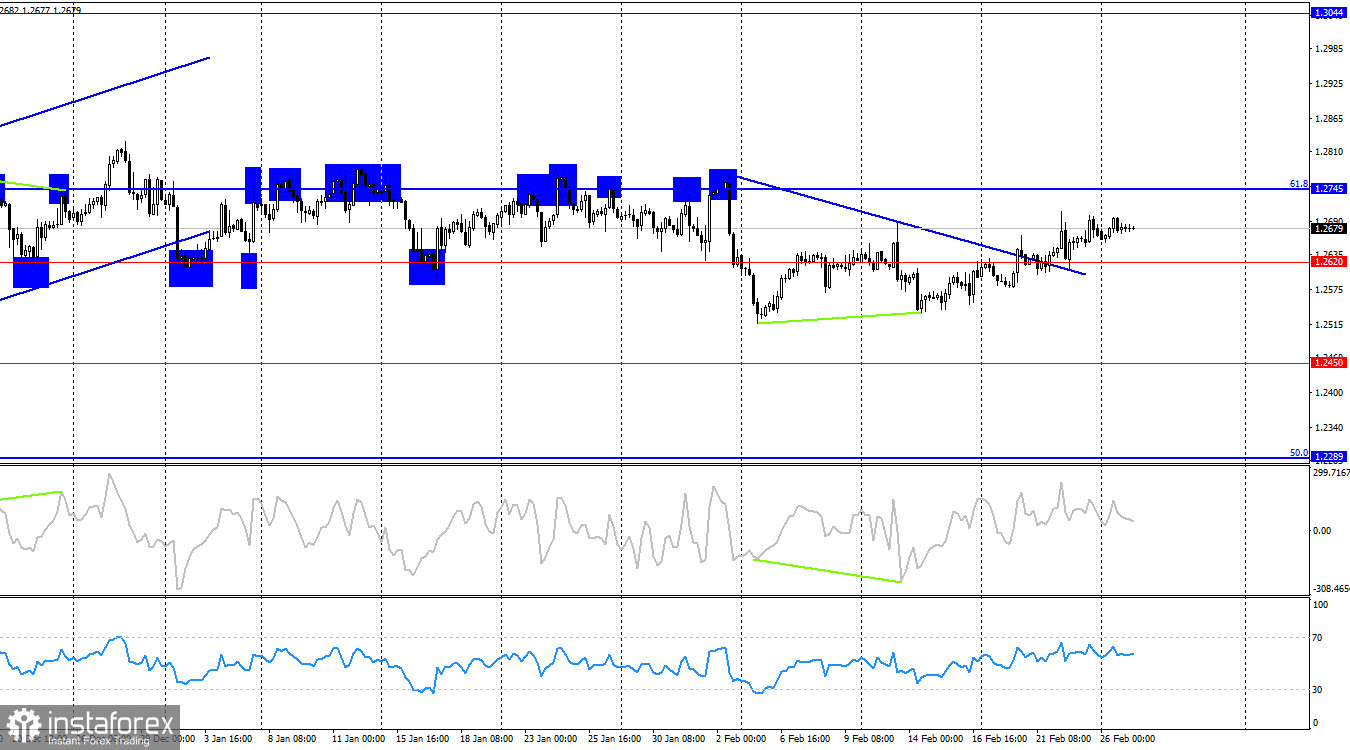Click the 299.7167 indicator scale value

(1330, 473)
